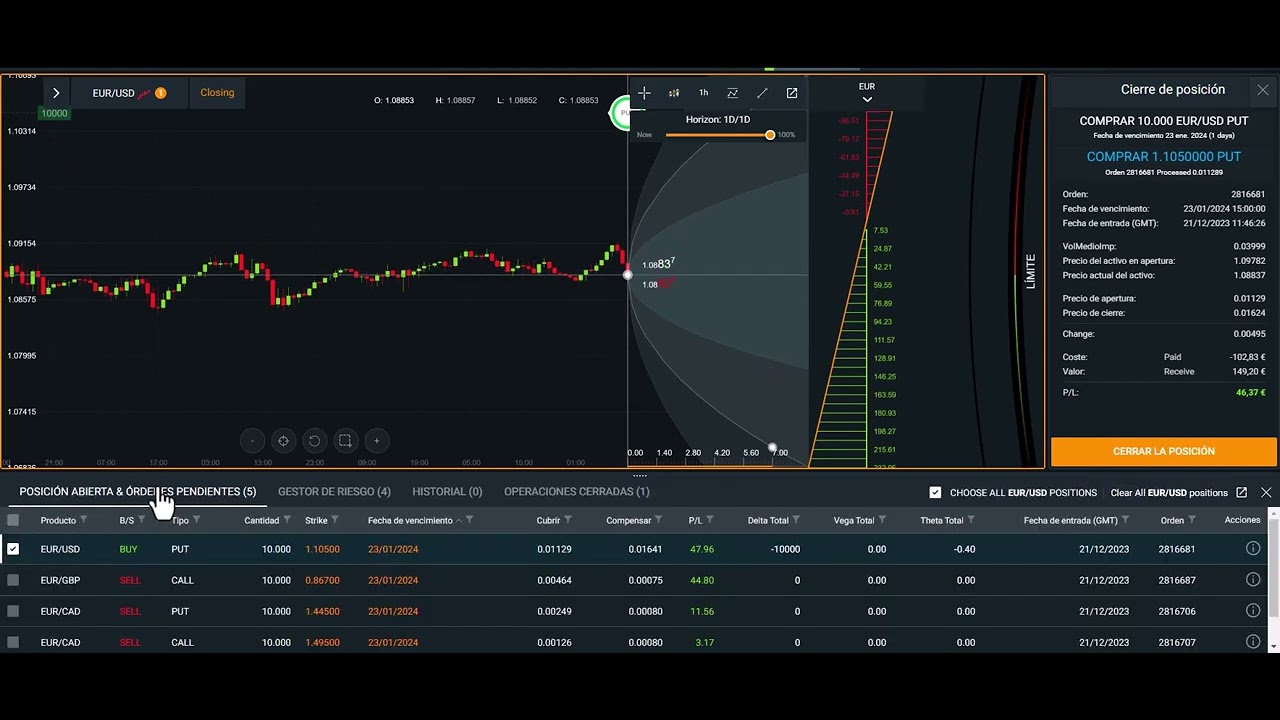Sort by Fecha de vencimiento header
This screenshot has width=1280, height=720.
pos(410,520)
